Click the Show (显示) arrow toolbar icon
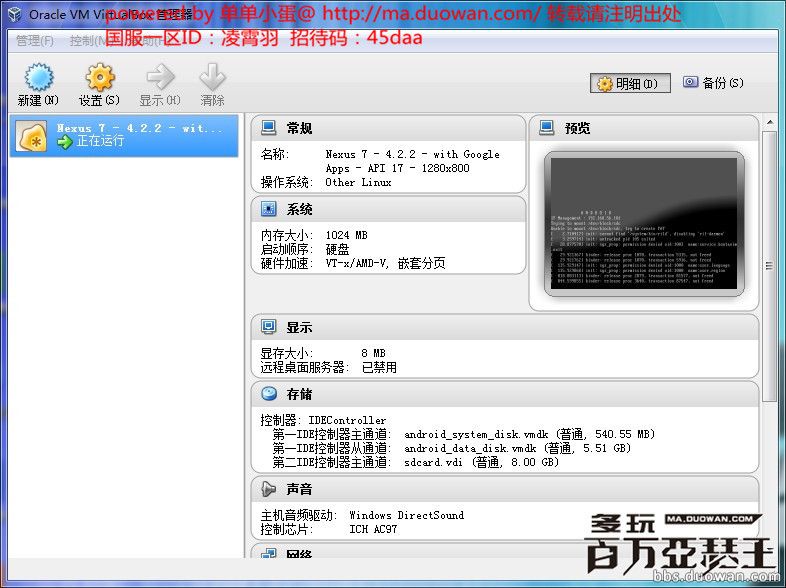The image size is (786, 588). [160, 78]
